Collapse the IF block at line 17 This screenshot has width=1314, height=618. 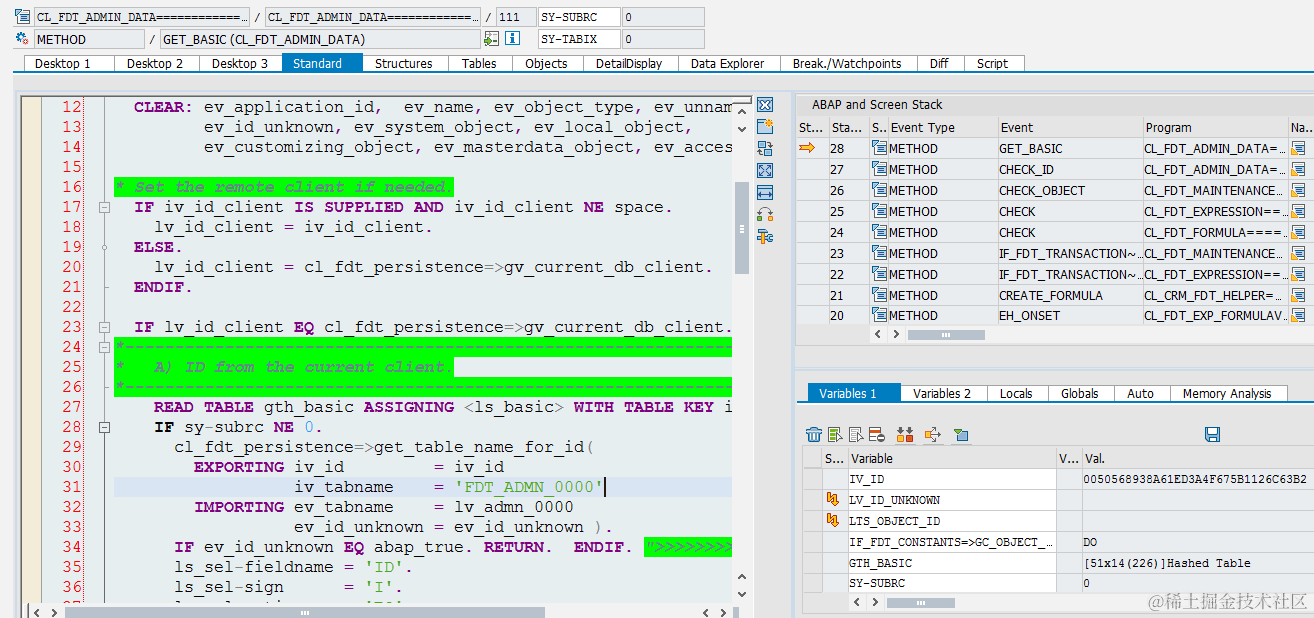(x=103, y=207)
